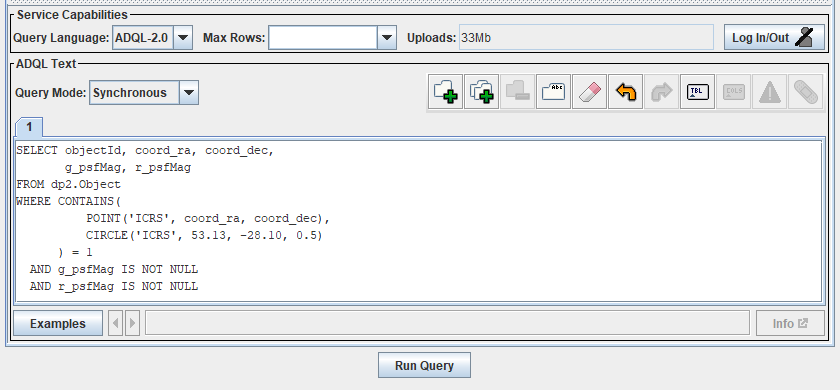Insert column names with the COLS icon

(x=733, y=92)
